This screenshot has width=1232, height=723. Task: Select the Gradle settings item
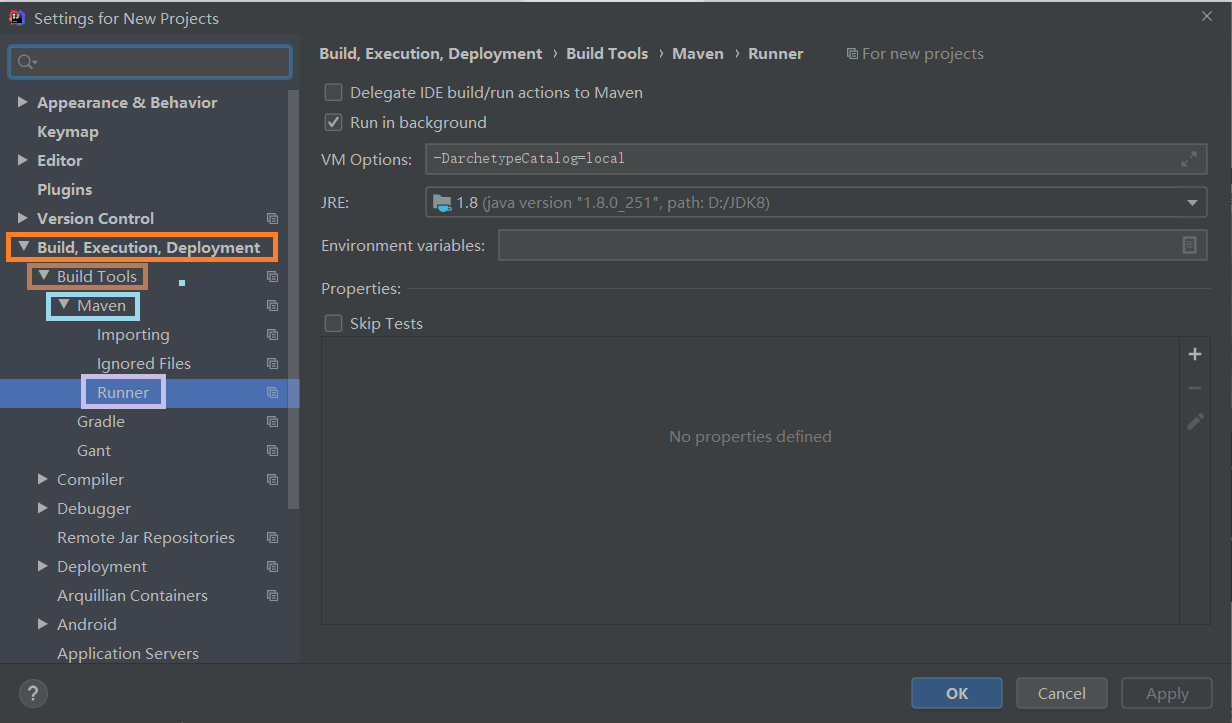101,421
